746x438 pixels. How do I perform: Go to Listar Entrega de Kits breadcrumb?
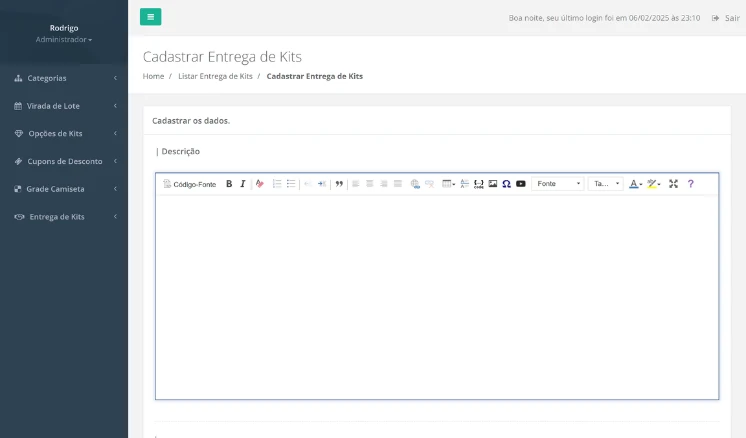215,76
